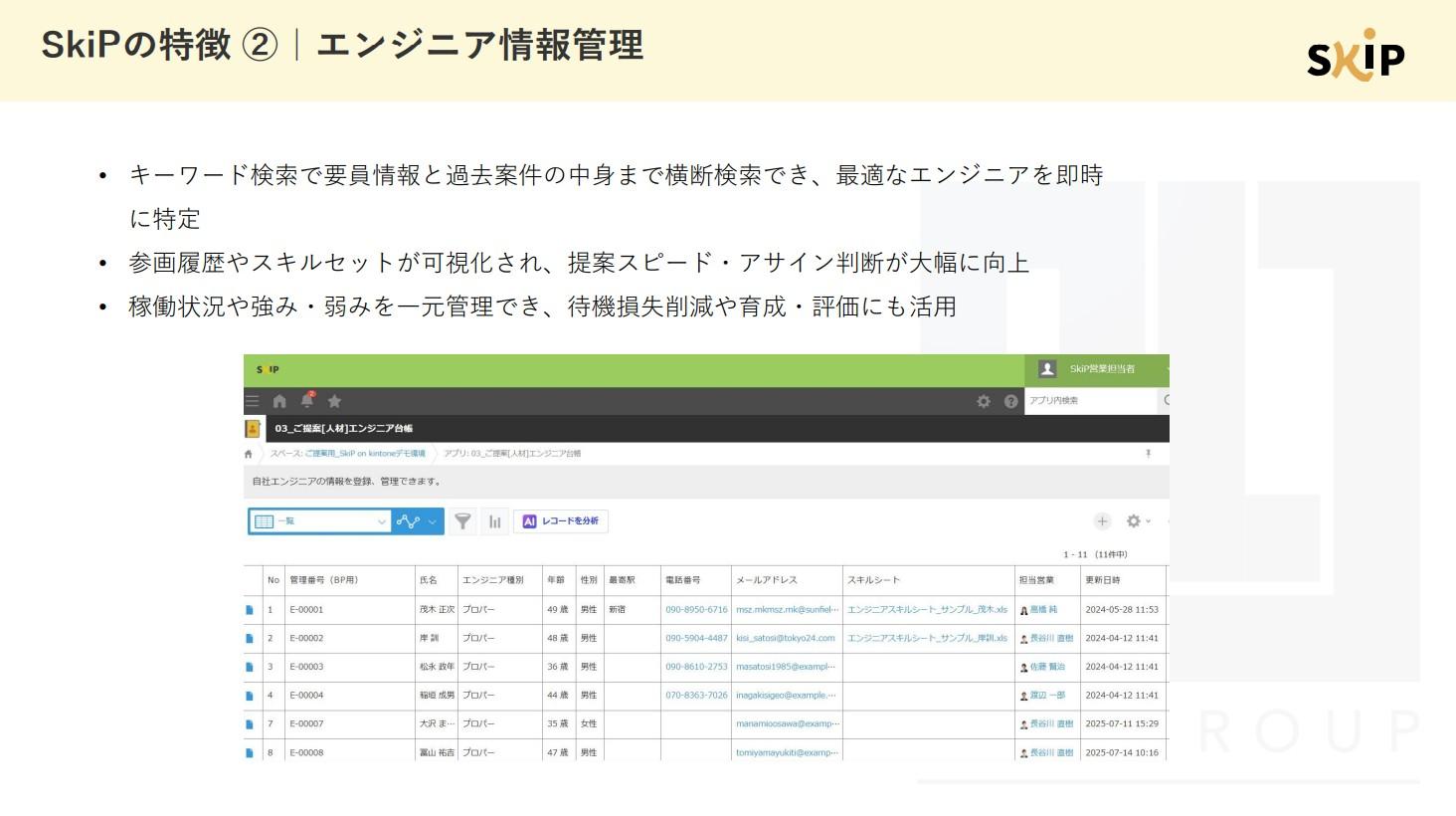Click the 氏名 column header
This screenshot has height=816, width=1456.
click(x=429, y=580)
